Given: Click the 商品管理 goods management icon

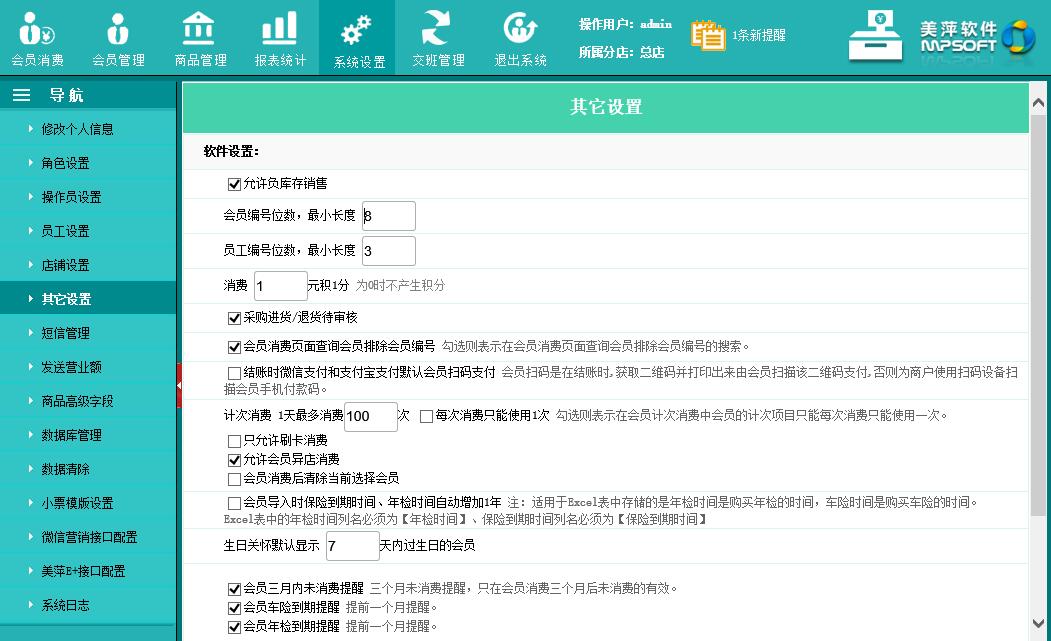Looking at the screenshot, I should tap(199, 29).
